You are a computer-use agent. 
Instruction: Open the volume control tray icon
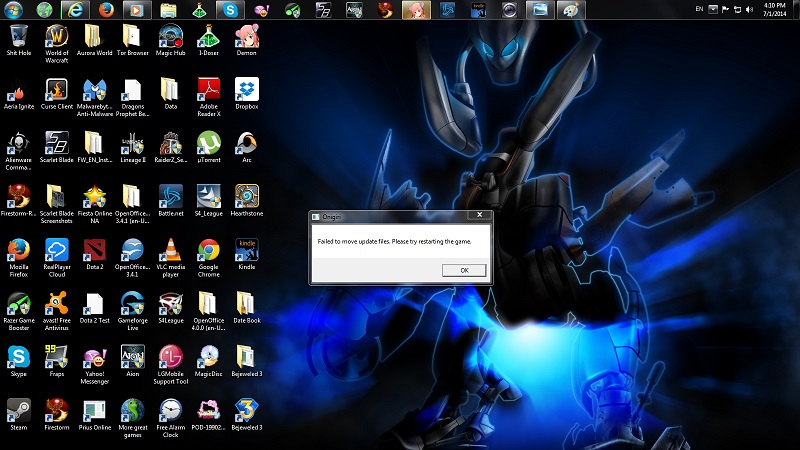click(x=749, y=9)
